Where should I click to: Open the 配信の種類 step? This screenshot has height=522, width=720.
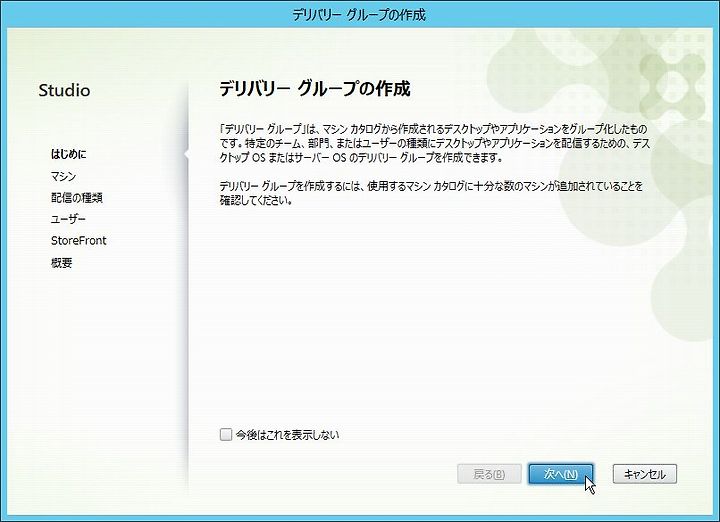pyautogui.click(x=77, y=198)
